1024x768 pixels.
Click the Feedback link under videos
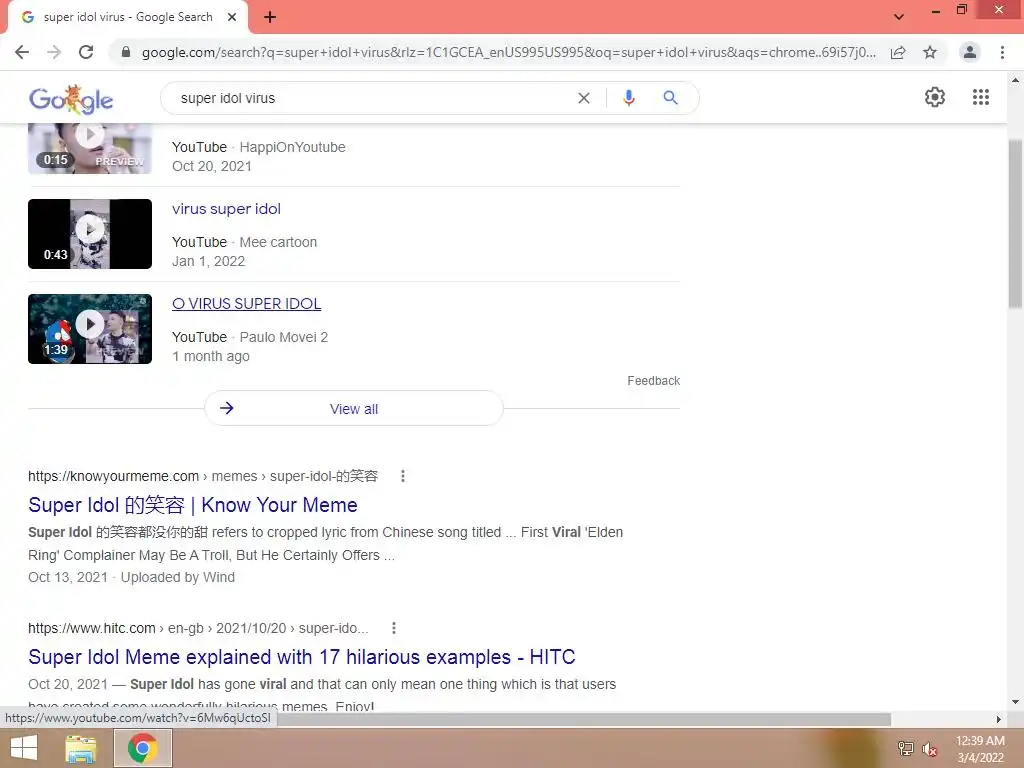point(653,381)
